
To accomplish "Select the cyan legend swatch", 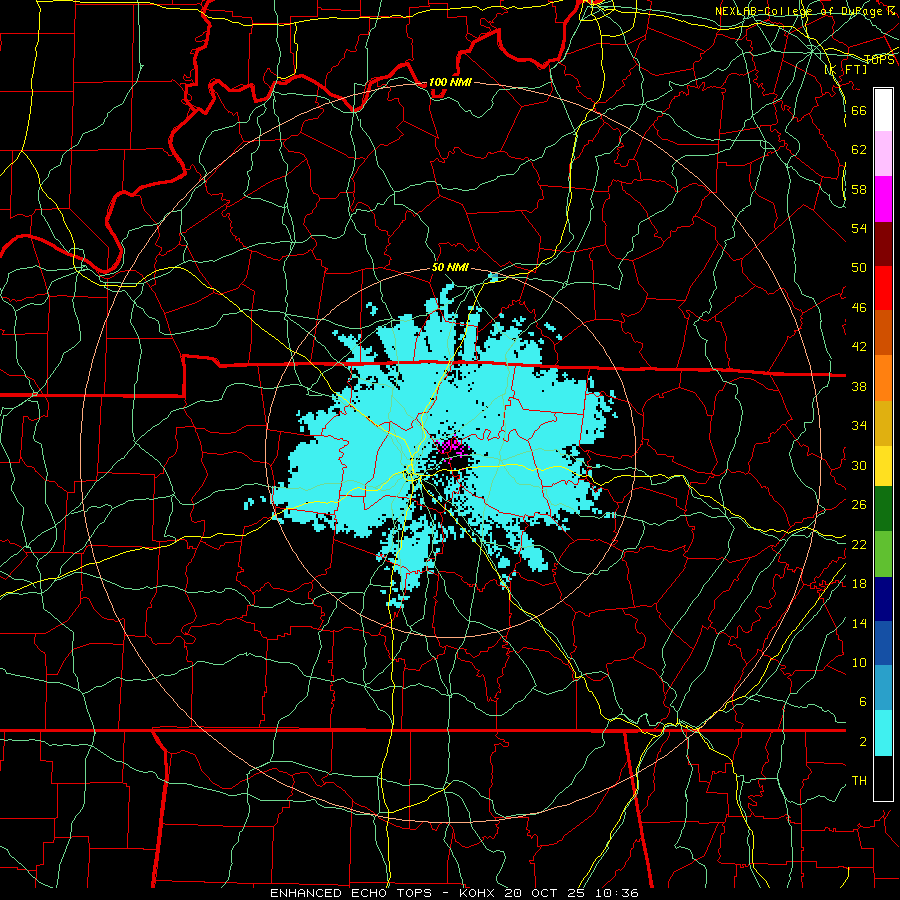I will tap(883, 733).
